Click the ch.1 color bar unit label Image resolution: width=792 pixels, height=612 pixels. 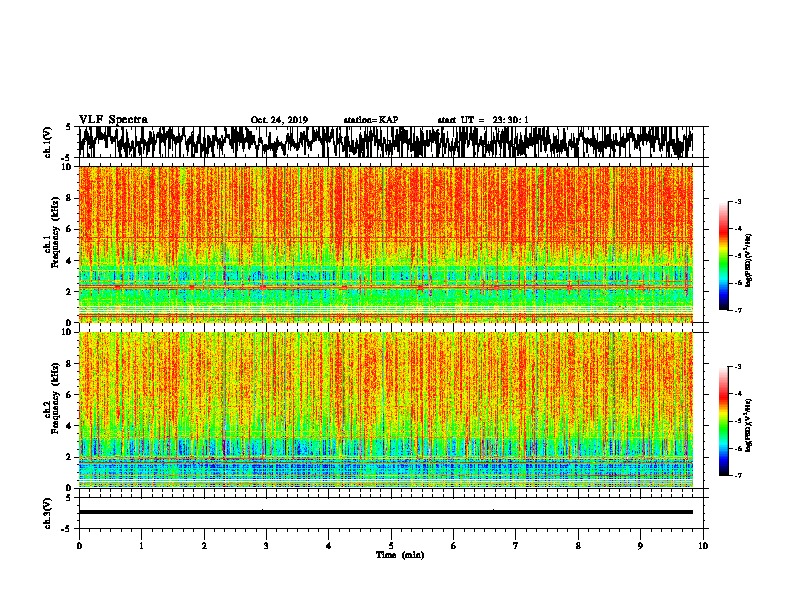[749, 260]
